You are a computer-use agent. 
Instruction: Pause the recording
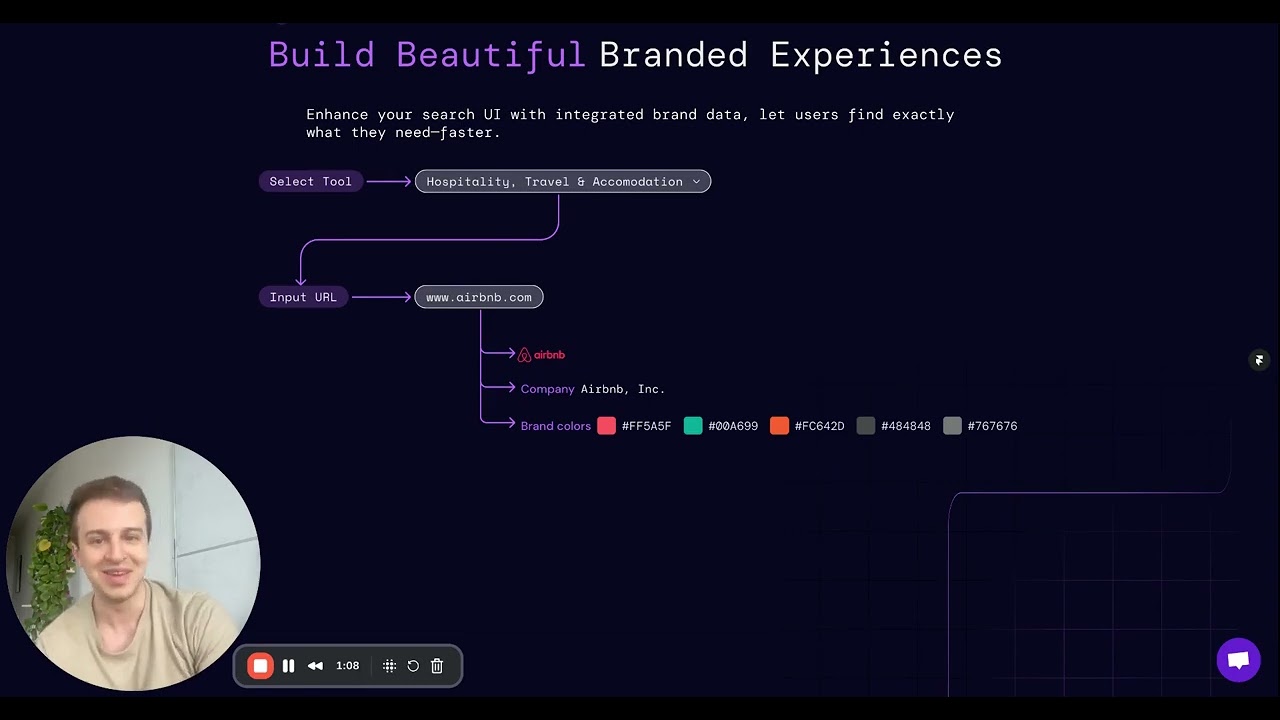[288, 666]
